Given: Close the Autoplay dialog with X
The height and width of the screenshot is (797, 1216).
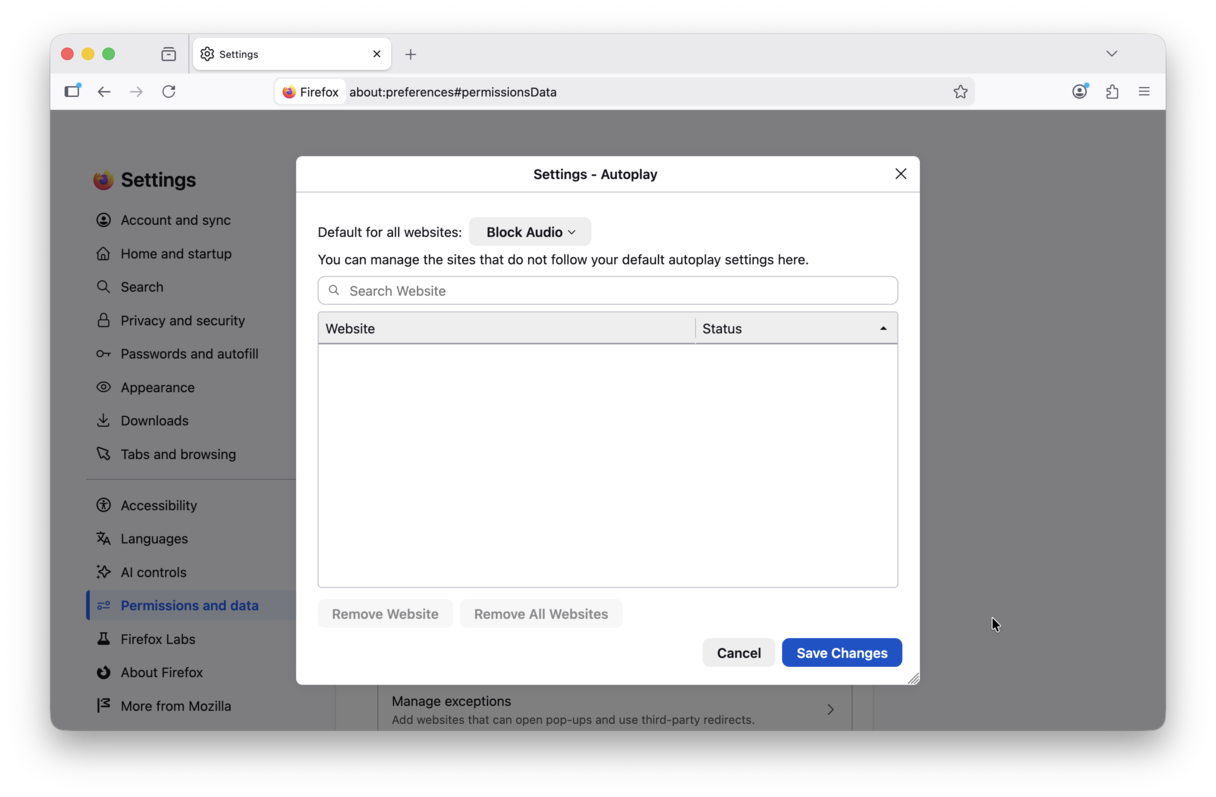Looking at the screenshot, I should click(x=900, y=174).
